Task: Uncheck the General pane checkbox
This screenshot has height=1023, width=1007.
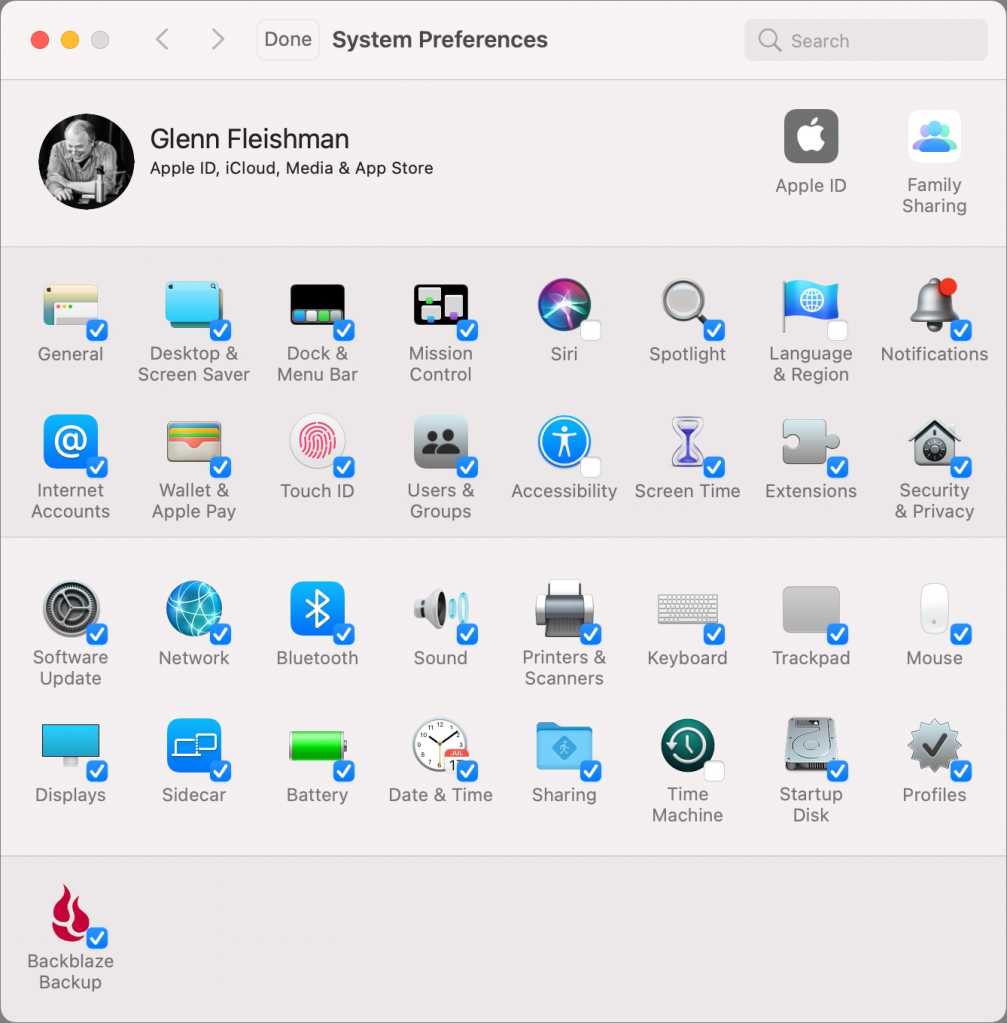Action: pos(97,330)
